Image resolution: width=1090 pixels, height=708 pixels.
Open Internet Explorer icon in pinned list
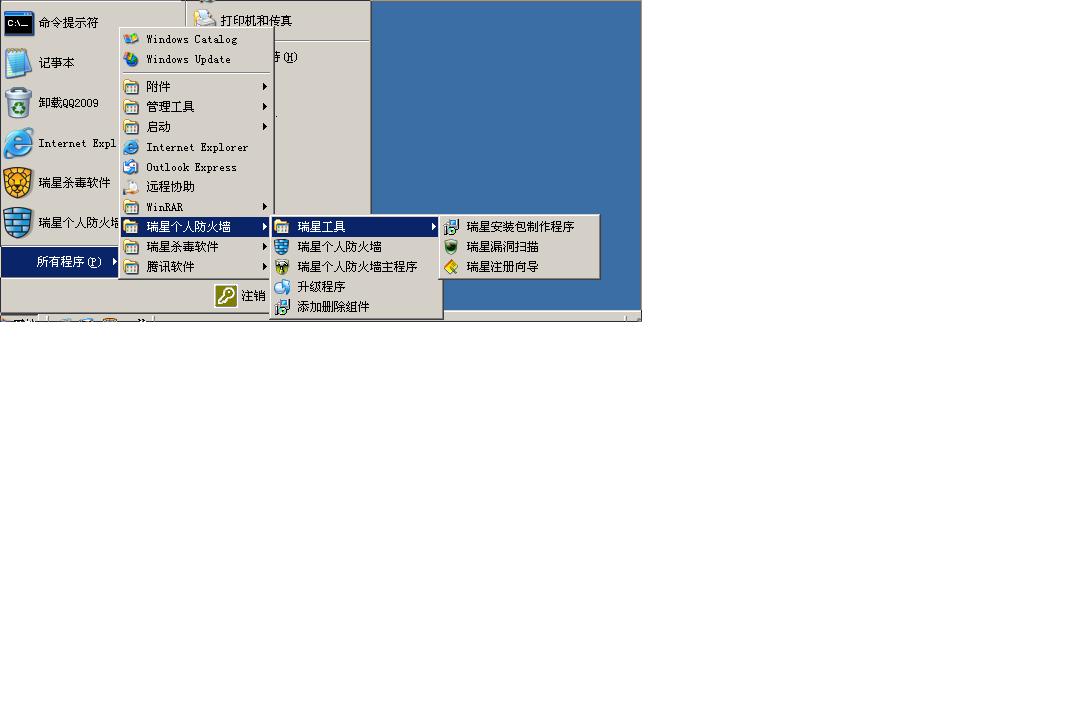pos(18,143)
